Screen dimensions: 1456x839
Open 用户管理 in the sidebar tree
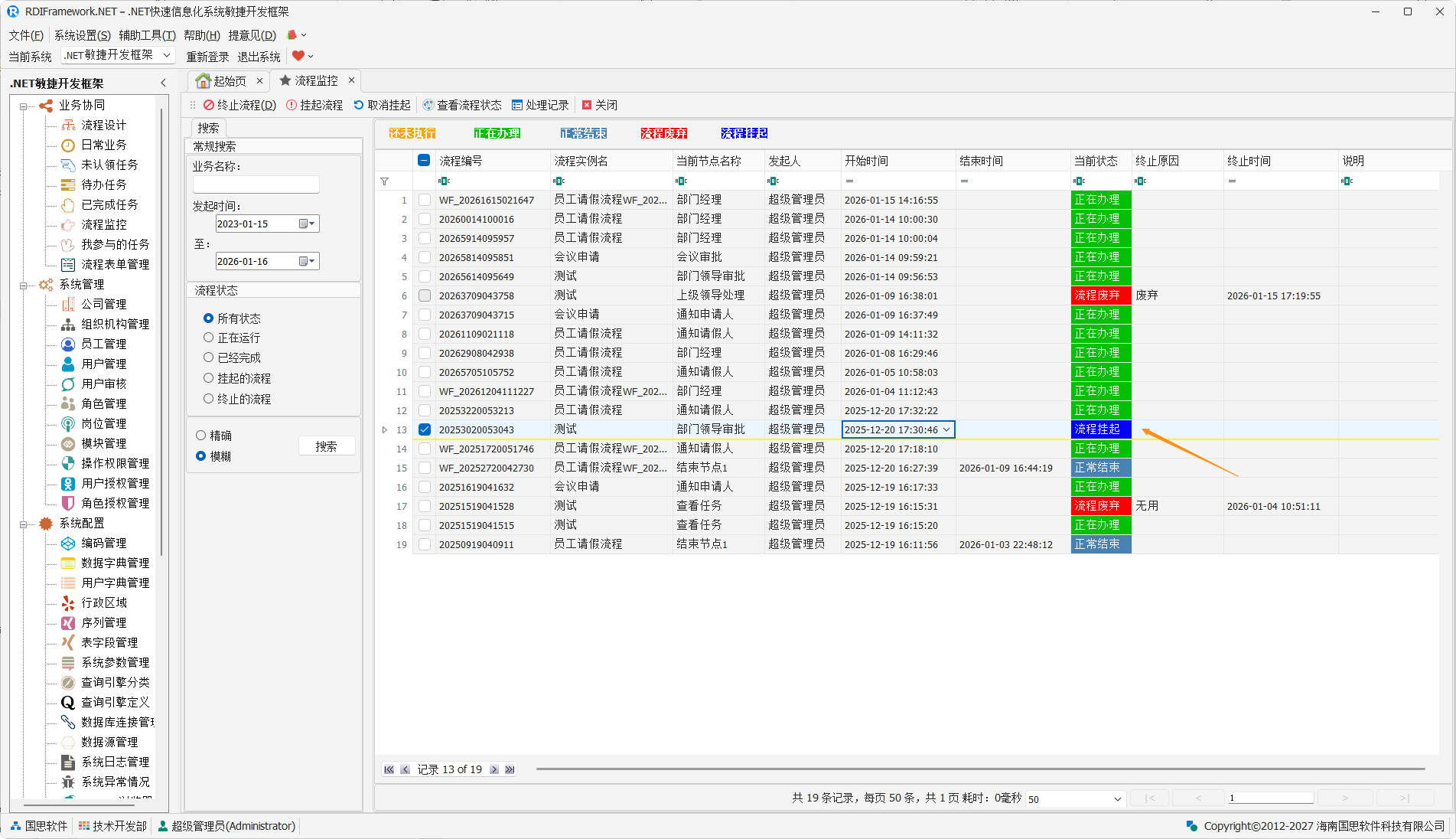[103, 364]
